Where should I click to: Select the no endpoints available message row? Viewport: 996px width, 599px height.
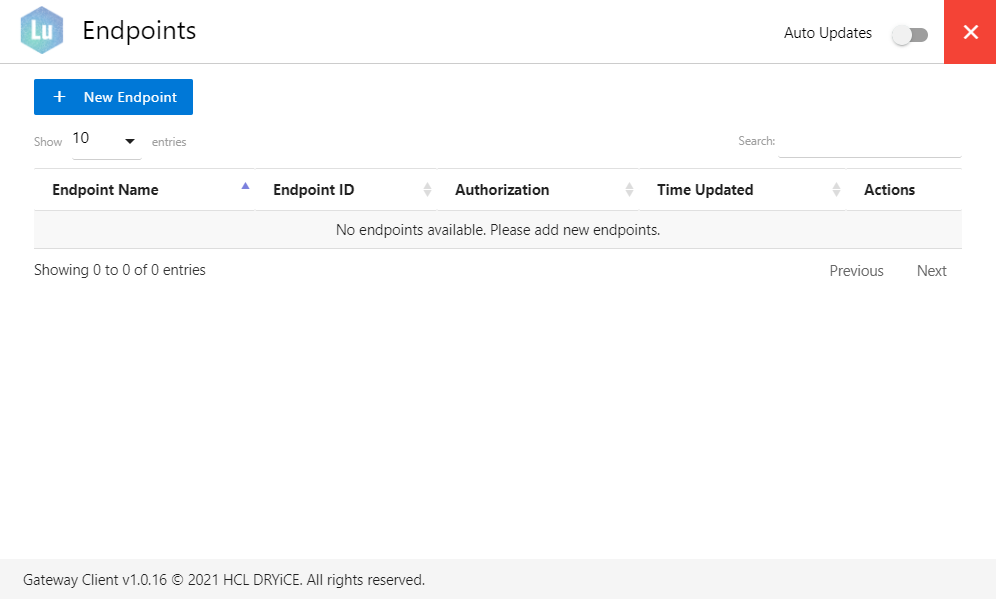point(497,229)
